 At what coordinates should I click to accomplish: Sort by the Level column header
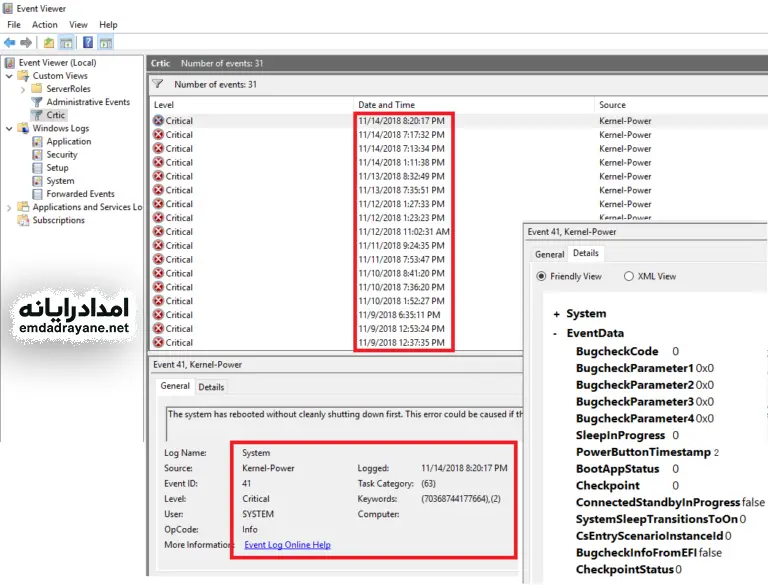click(x=251, y=104)
